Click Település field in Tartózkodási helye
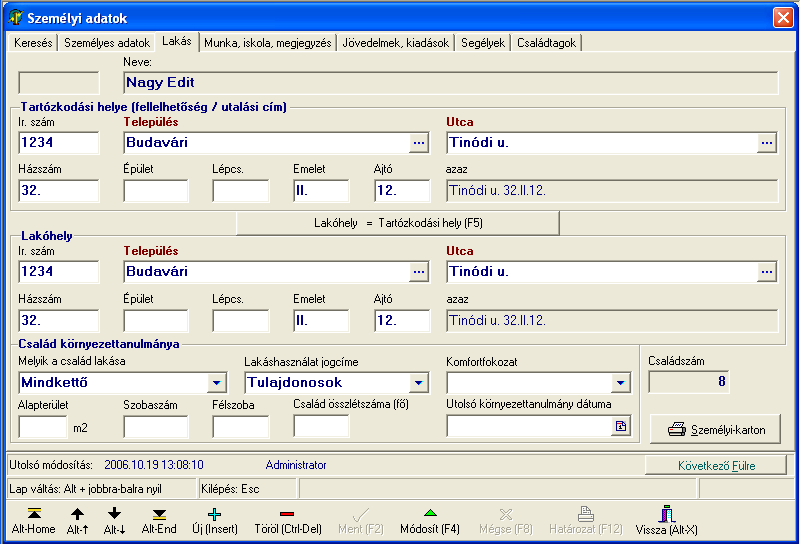This screenshot has height=544, width=800. tap(266, 143)
